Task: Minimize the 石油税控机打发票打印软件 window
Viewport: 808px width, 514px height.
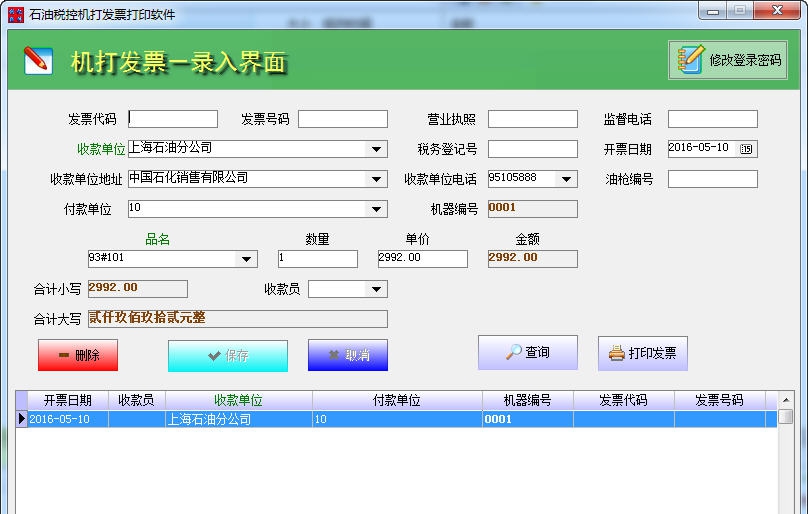Action: 713,10
